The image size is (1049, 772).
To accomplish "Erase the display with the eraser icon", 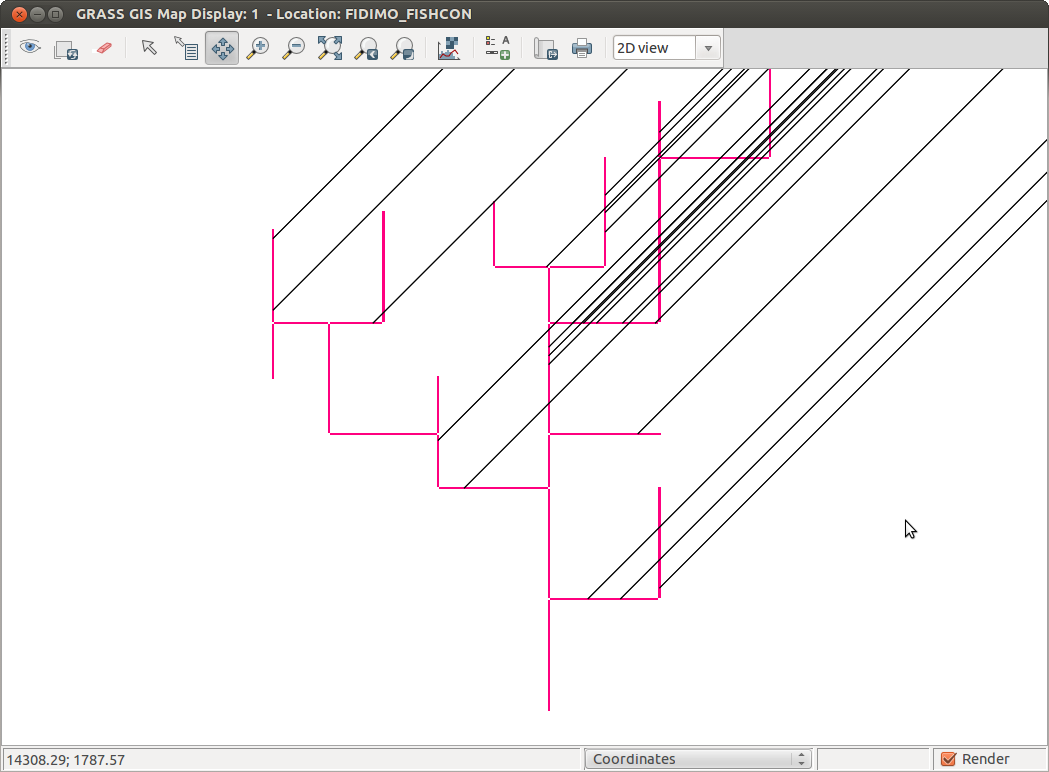I will pos(104,48).
